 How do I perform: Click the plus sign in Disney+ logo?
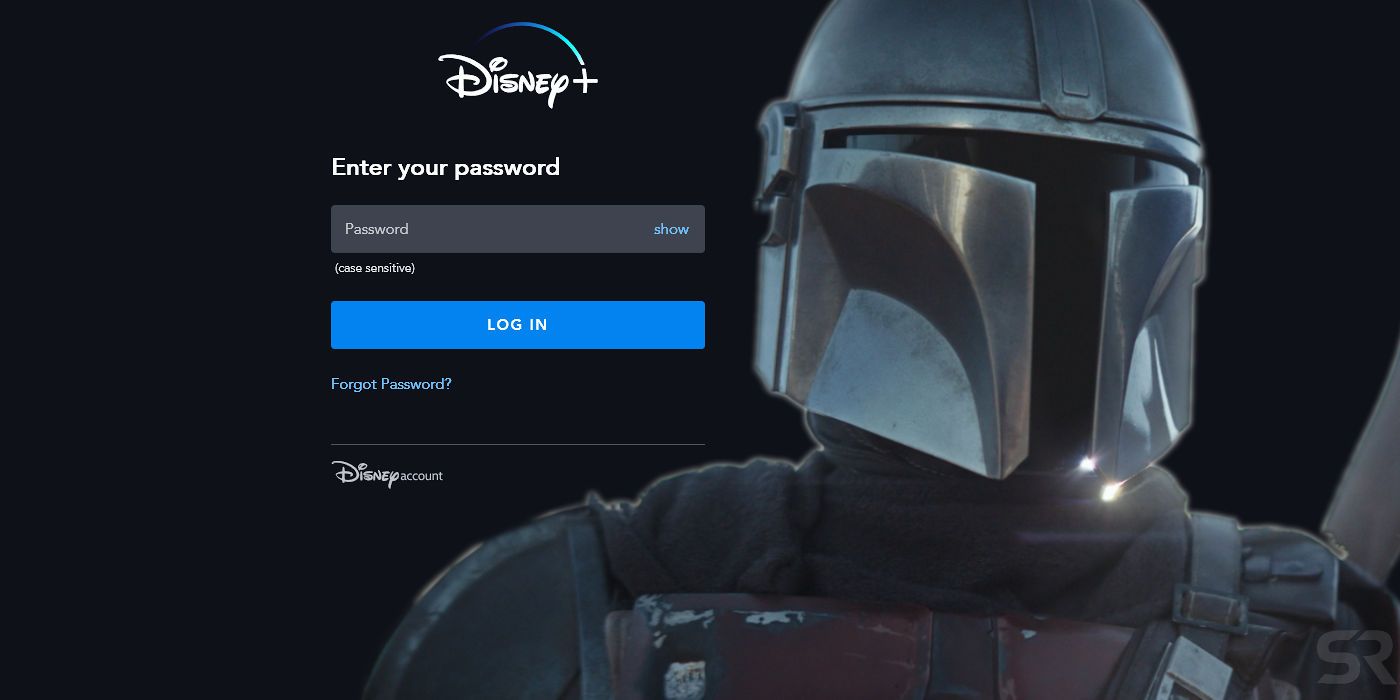pyautogui.click(x=582, y=85)
